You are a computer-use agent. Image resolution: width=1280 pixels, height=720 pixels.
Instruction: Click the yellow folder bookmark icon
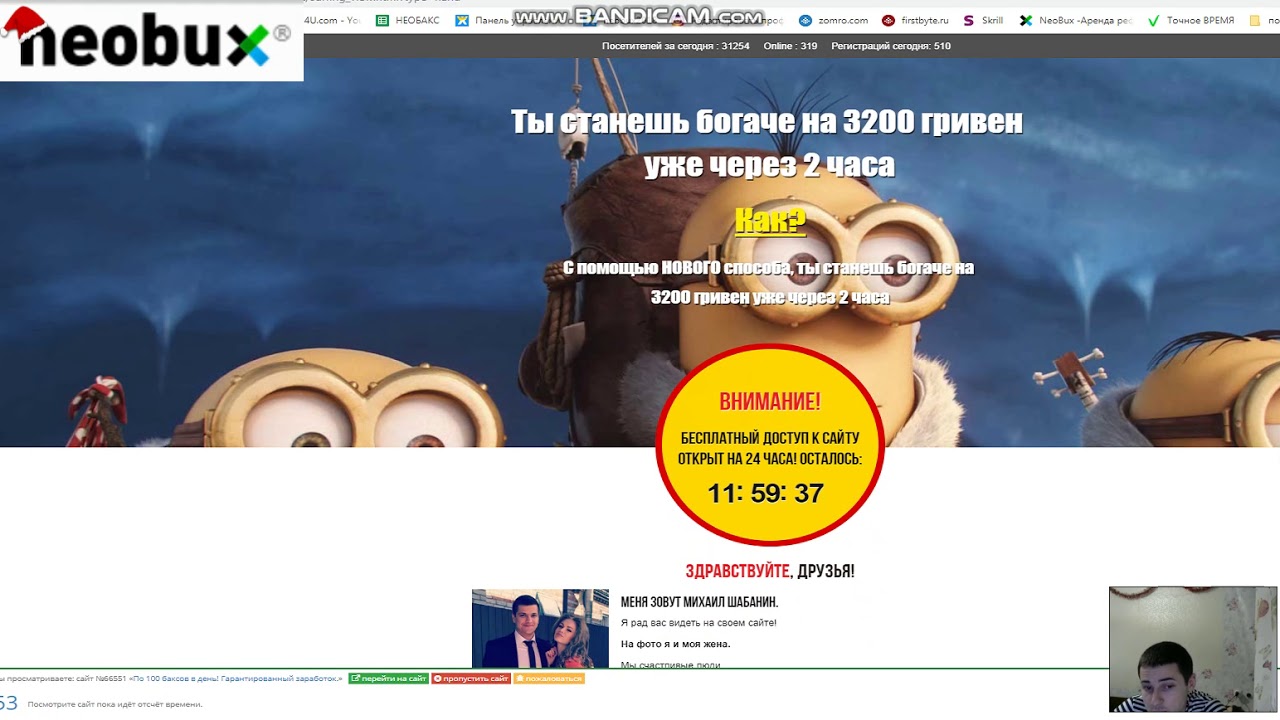coord(1255,20)
